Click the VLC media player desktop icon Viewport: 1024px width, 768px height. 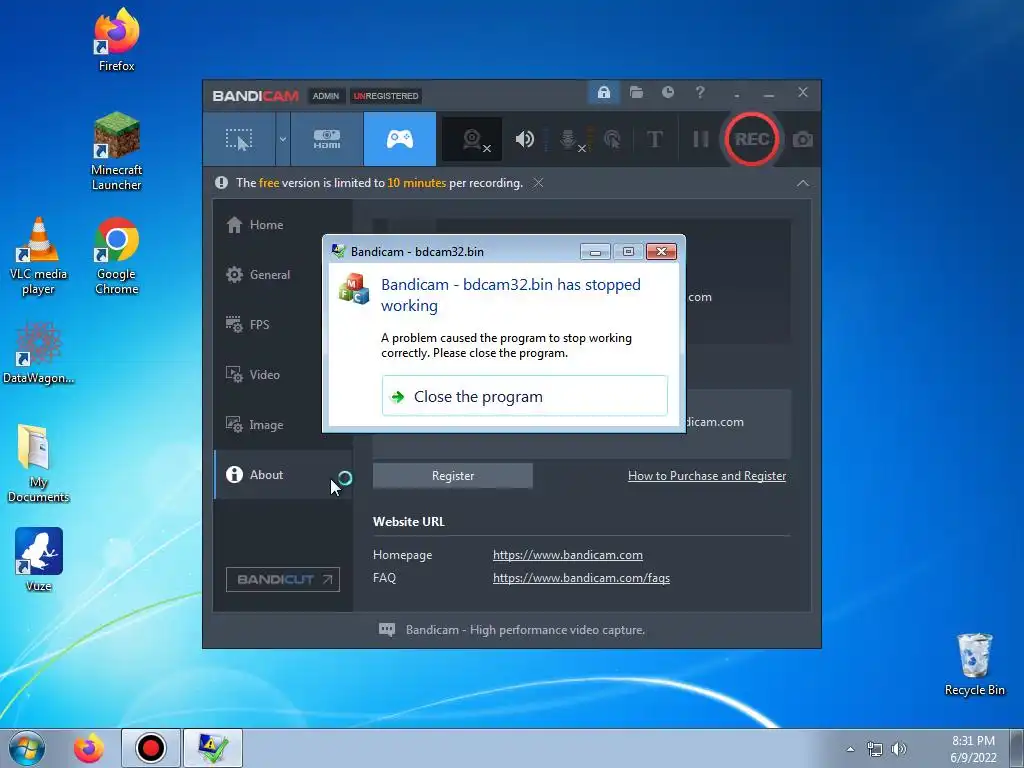[x=39, y=255]
